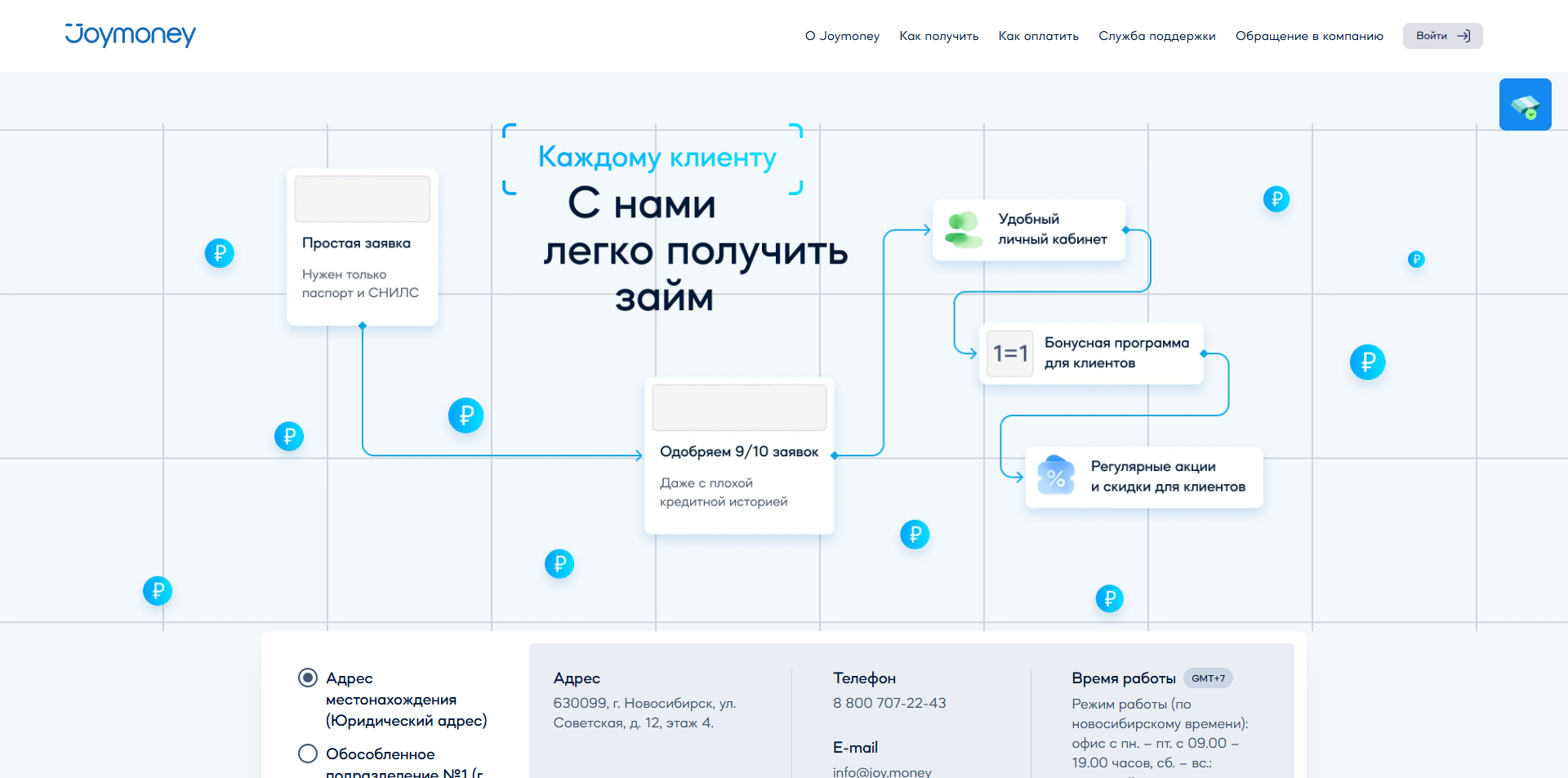1568x778 pixels.
Task: Open the Служба поддержки menu item
Action: 1157,35
